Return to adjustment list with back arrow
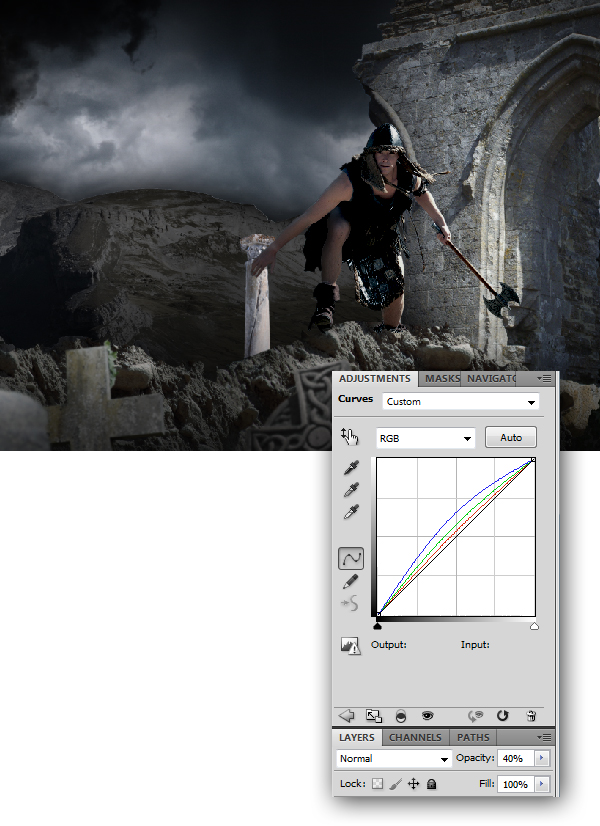 coord(347,715)
